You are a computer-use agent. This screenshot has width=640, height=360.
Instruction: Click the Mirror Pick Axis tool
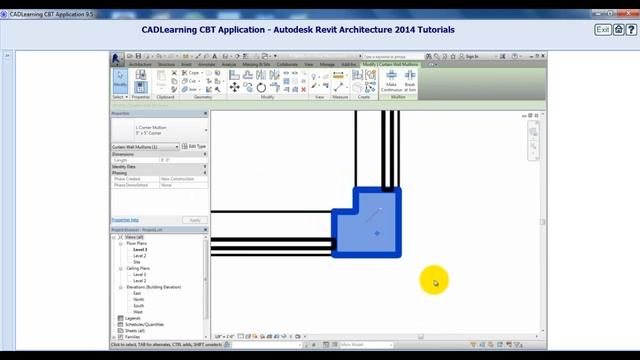coord(261,75)
